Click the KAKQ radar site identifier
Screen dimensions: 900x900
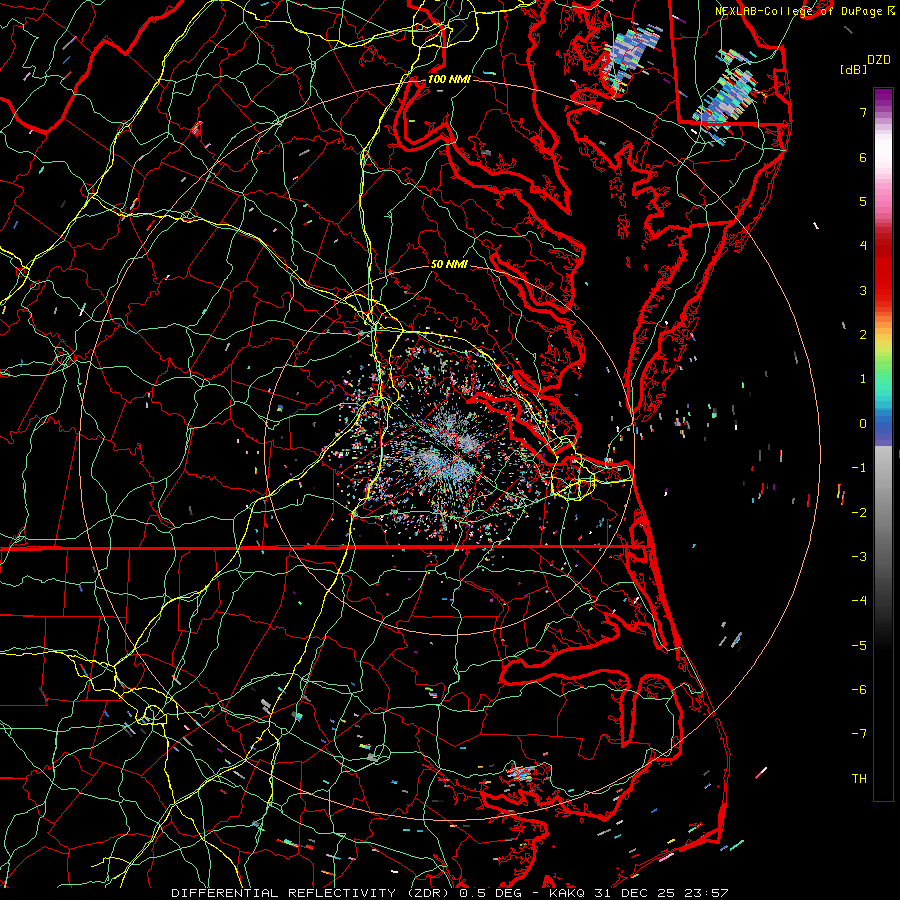click(x=567, y=893)
